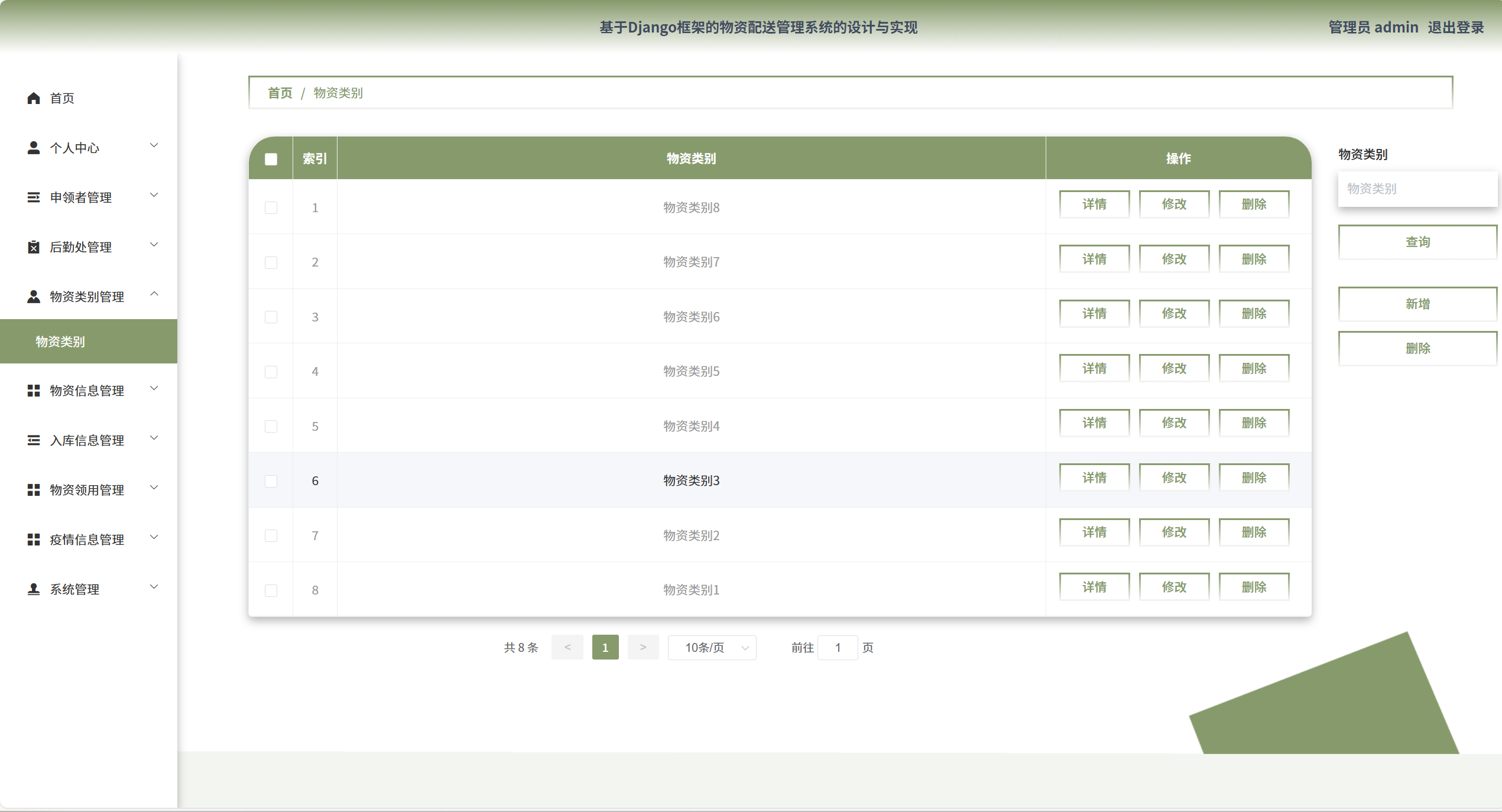Click the 查询 search button
This screenshot has height=812, width=1502.
click(1417, 242)
